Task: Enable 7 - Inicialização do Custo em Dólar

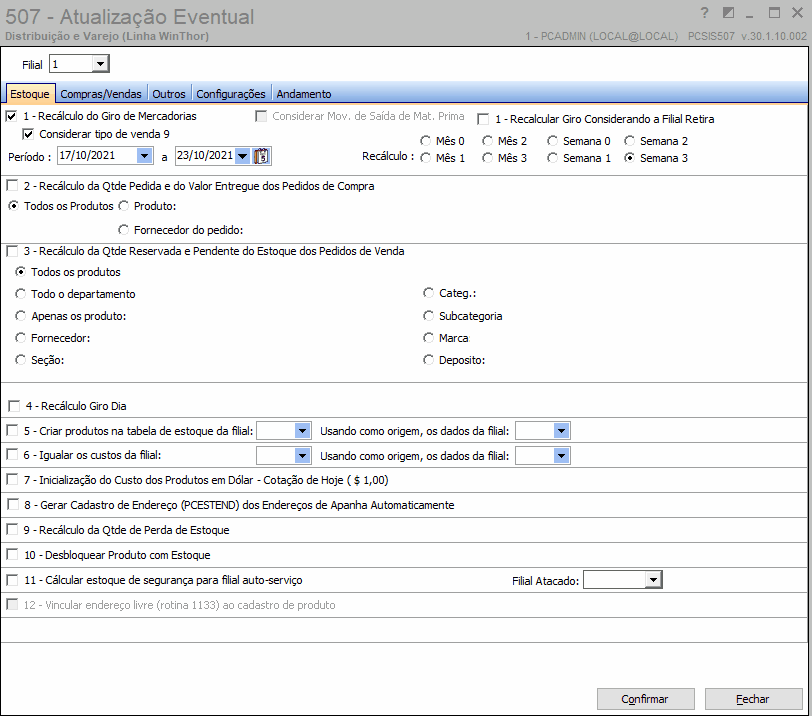Action: tap(12, 479)
